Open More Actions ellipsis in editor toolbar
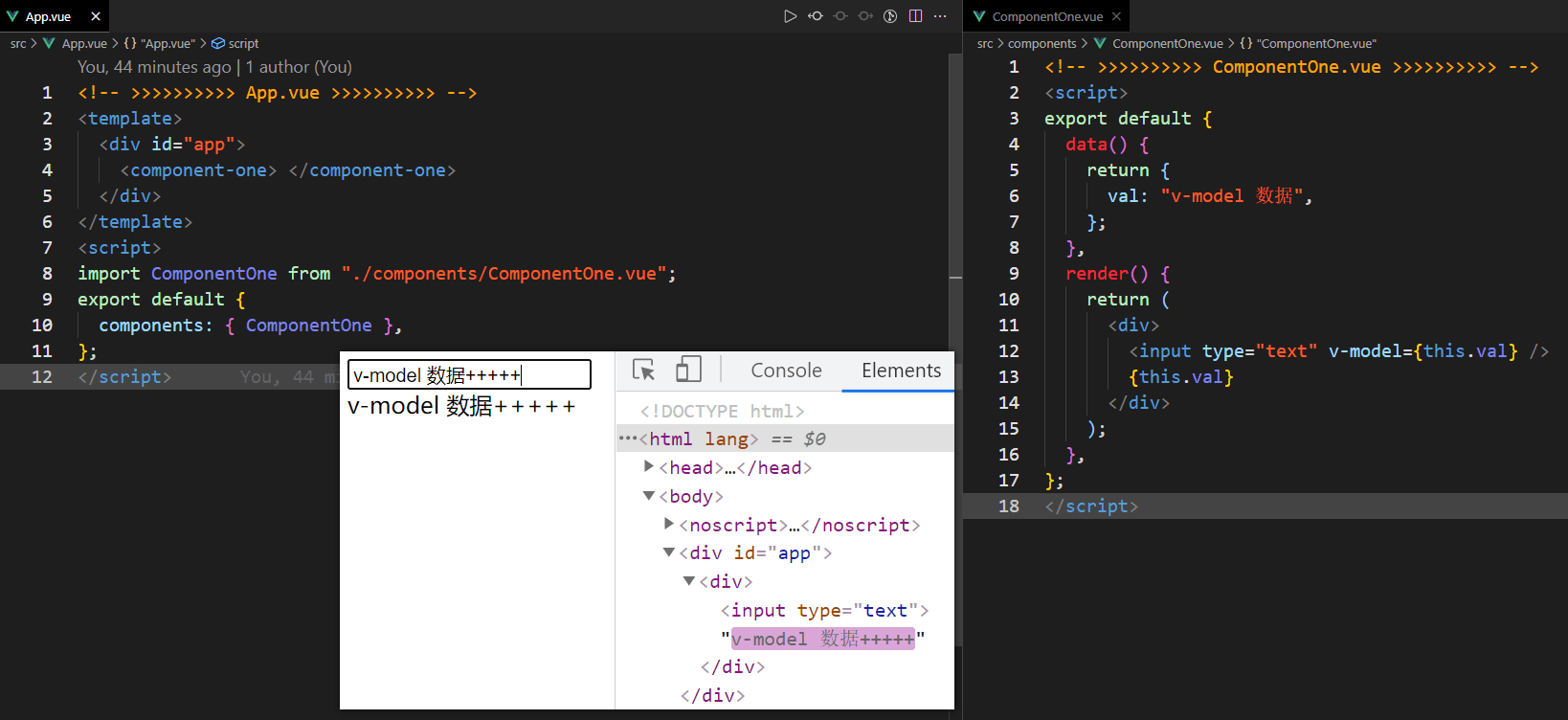 pyautogui.click(x=940, y=16)
